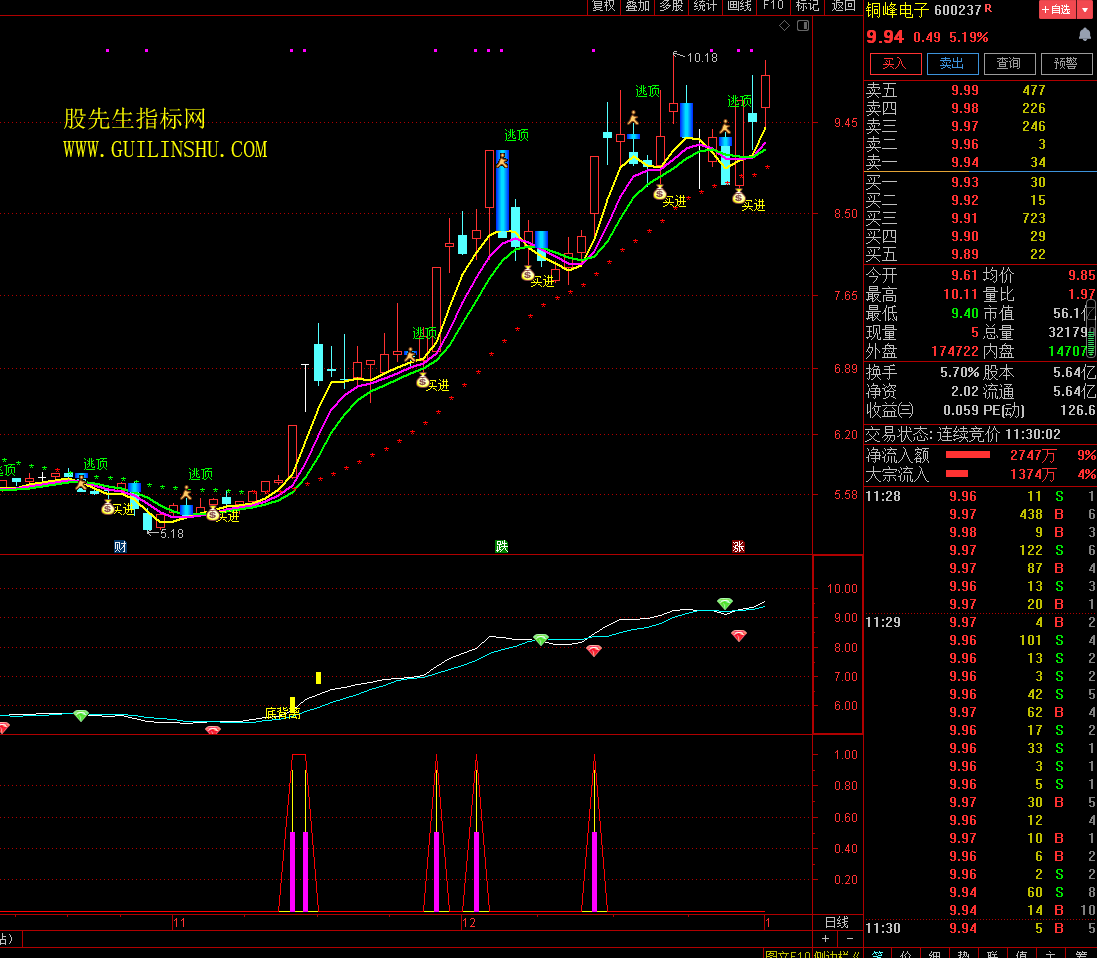This screenshot has height=958, width=1097.
Task: Click running man icon left of 10.18 peak
Action: 633,118
